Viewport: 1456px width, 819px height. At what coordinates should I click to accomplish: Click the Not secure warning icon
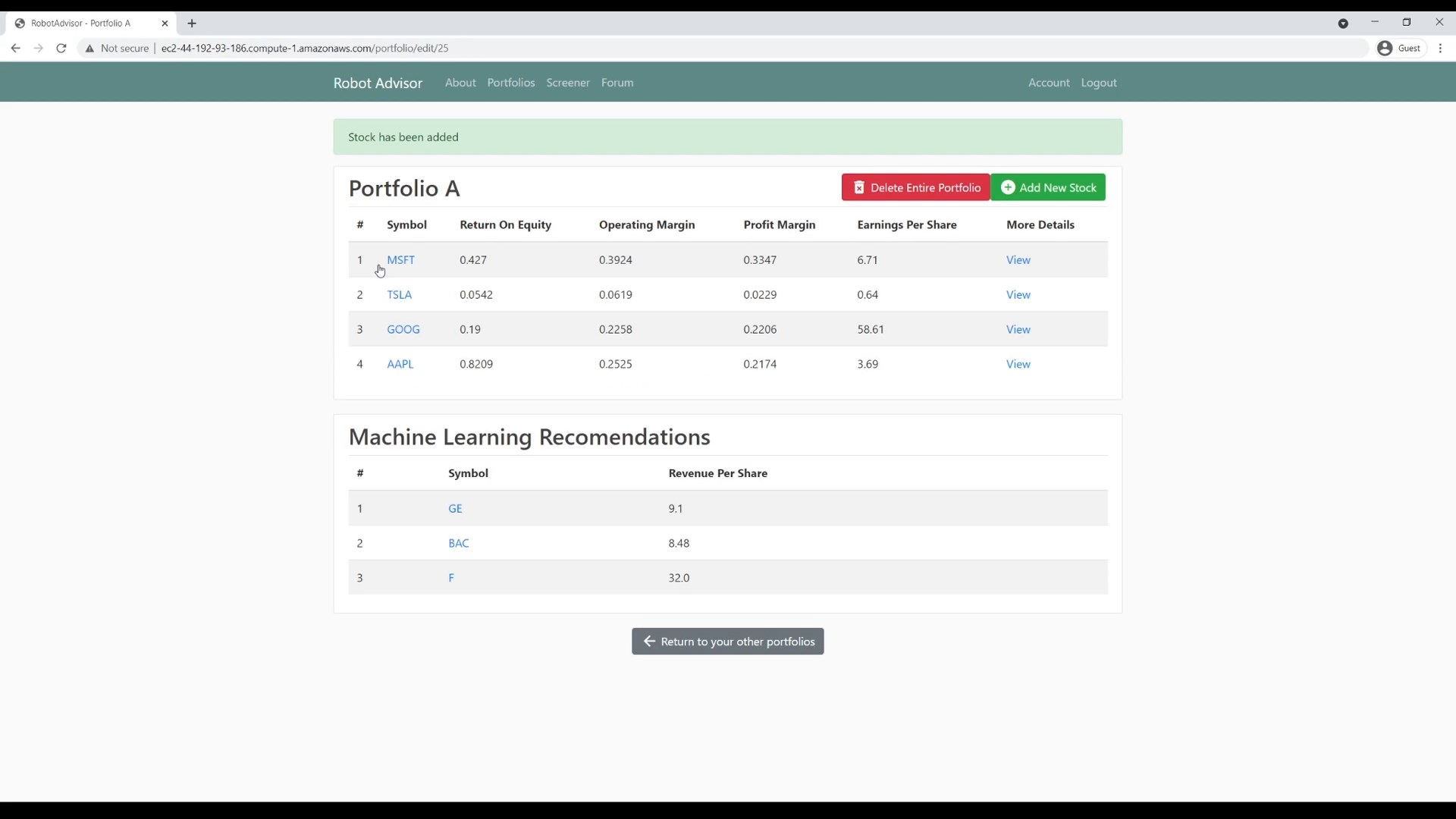point(89,49)
